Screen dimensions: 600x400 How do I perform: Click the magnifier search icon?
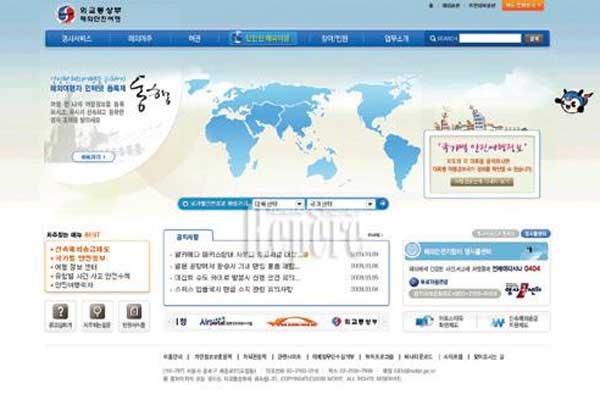point(433,38)
